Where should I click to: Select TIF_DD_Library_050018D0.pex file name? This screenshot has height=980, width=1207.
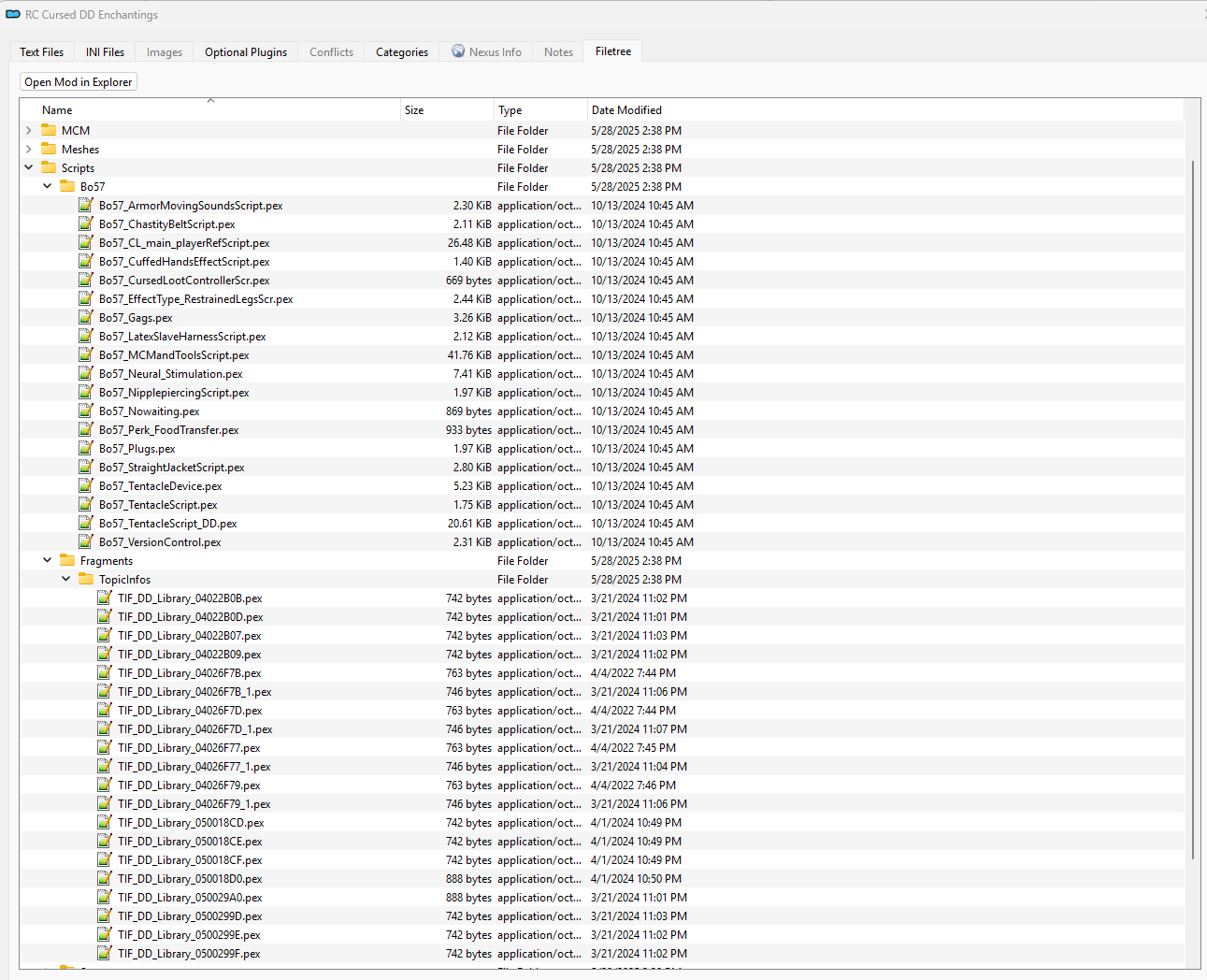(x=190, y=879)
